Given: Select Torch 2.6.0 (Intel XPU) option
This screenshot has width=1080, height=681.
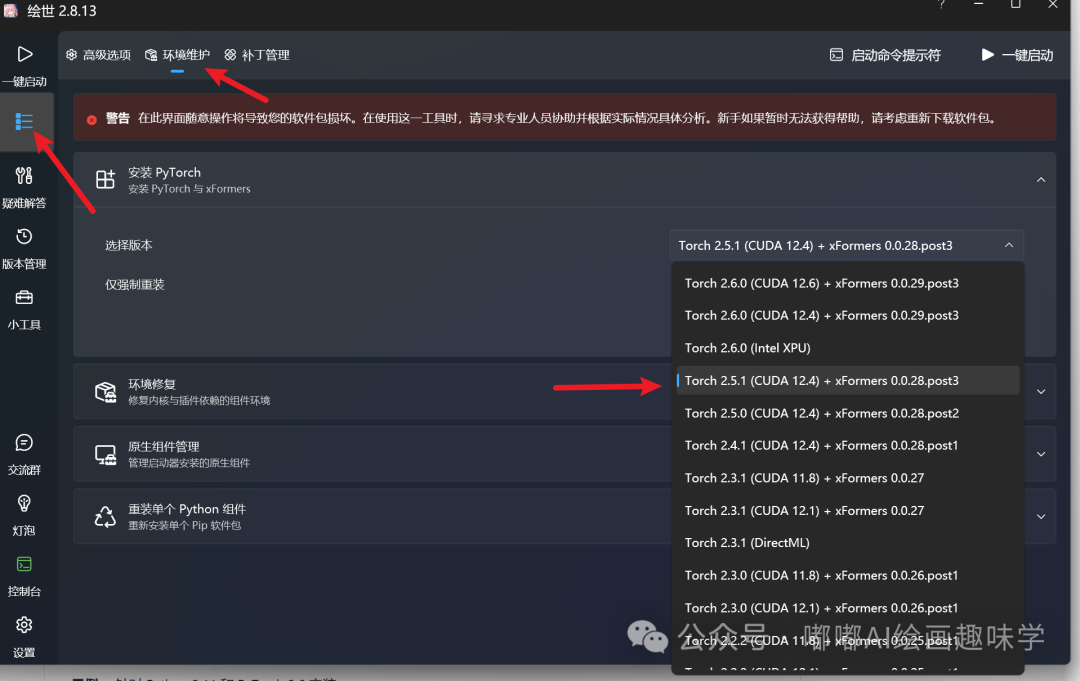Looking at the screenshot, I should (848, 348).
